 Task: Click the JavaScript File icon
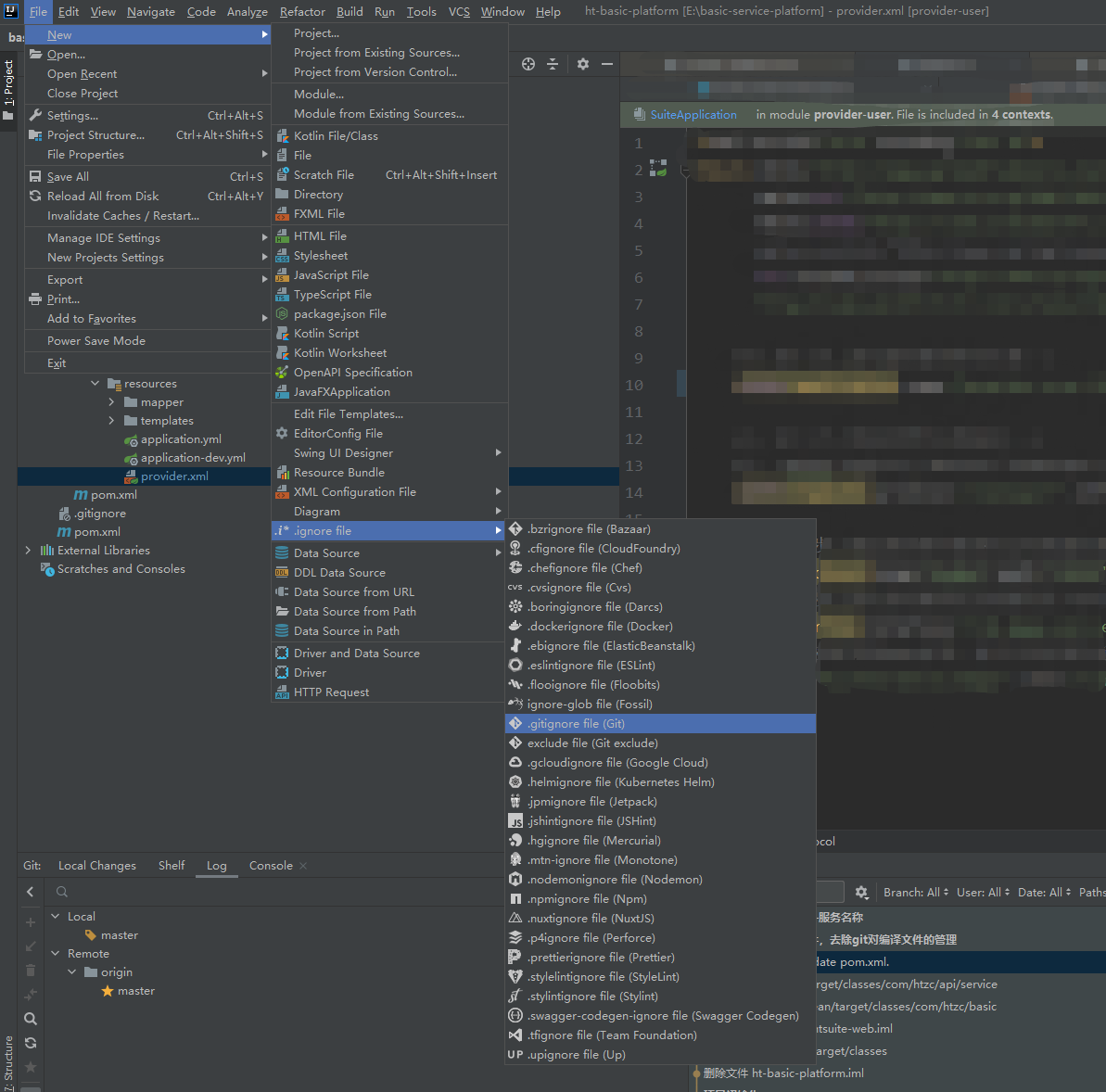click(282, 274)
